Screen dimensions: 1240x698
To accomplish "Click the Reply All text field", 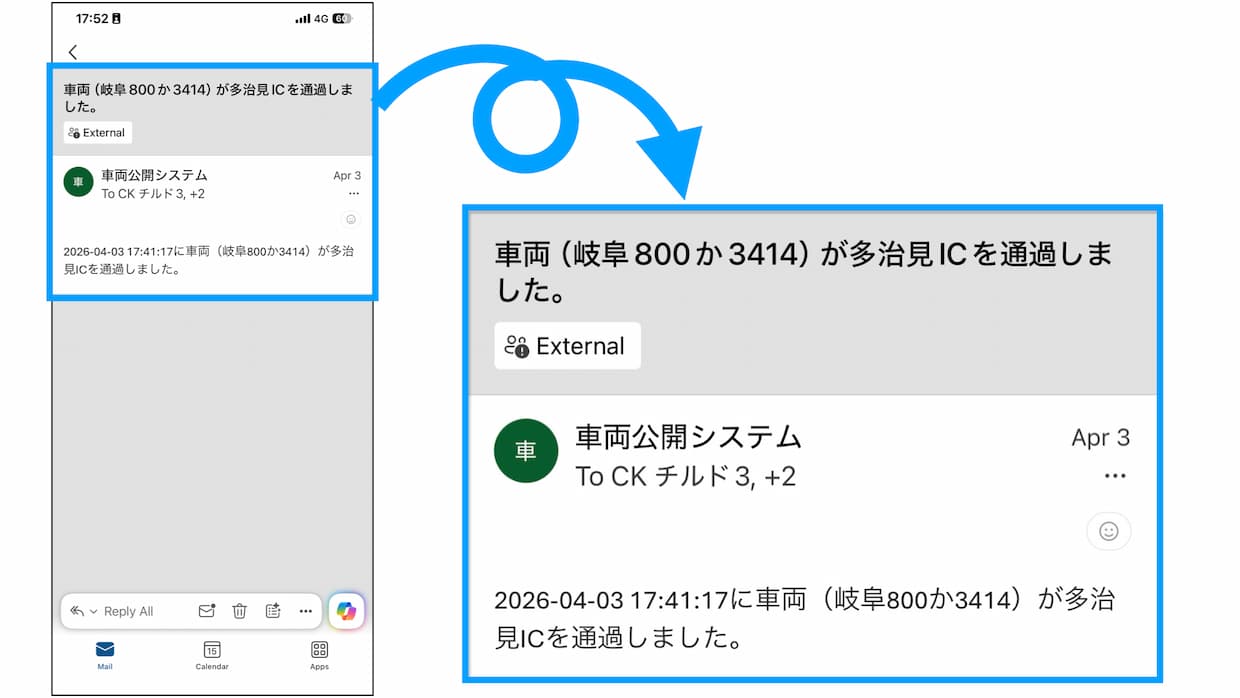I will pyautogui.click(x=129, y=611).
